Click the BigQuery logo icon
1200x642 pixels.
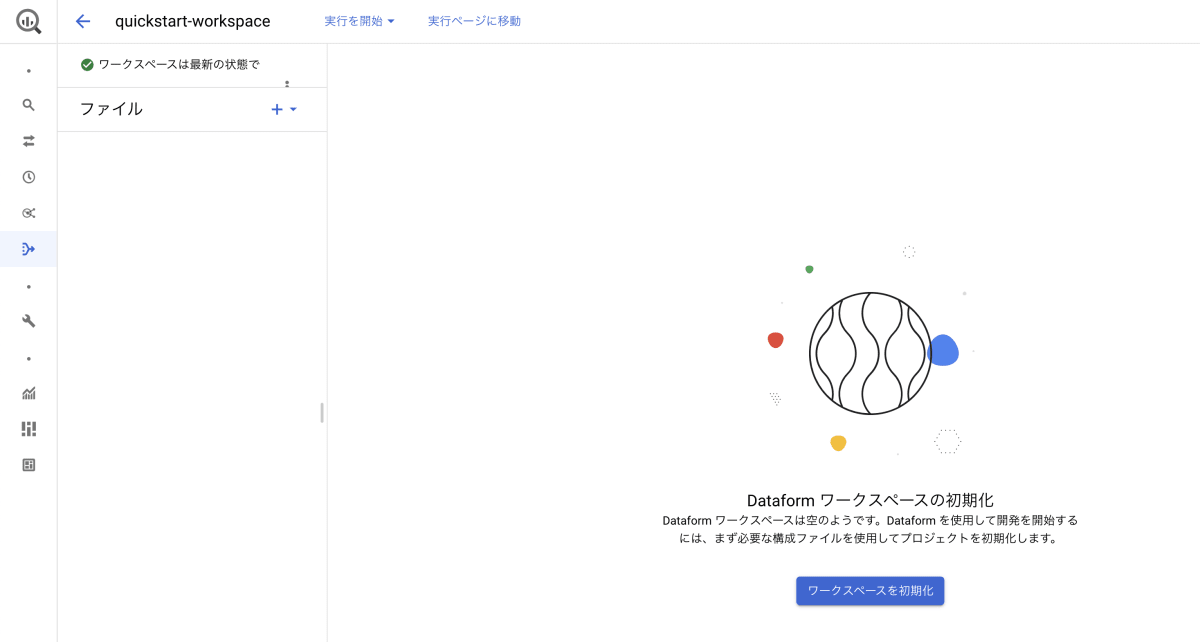coord(29,21)
